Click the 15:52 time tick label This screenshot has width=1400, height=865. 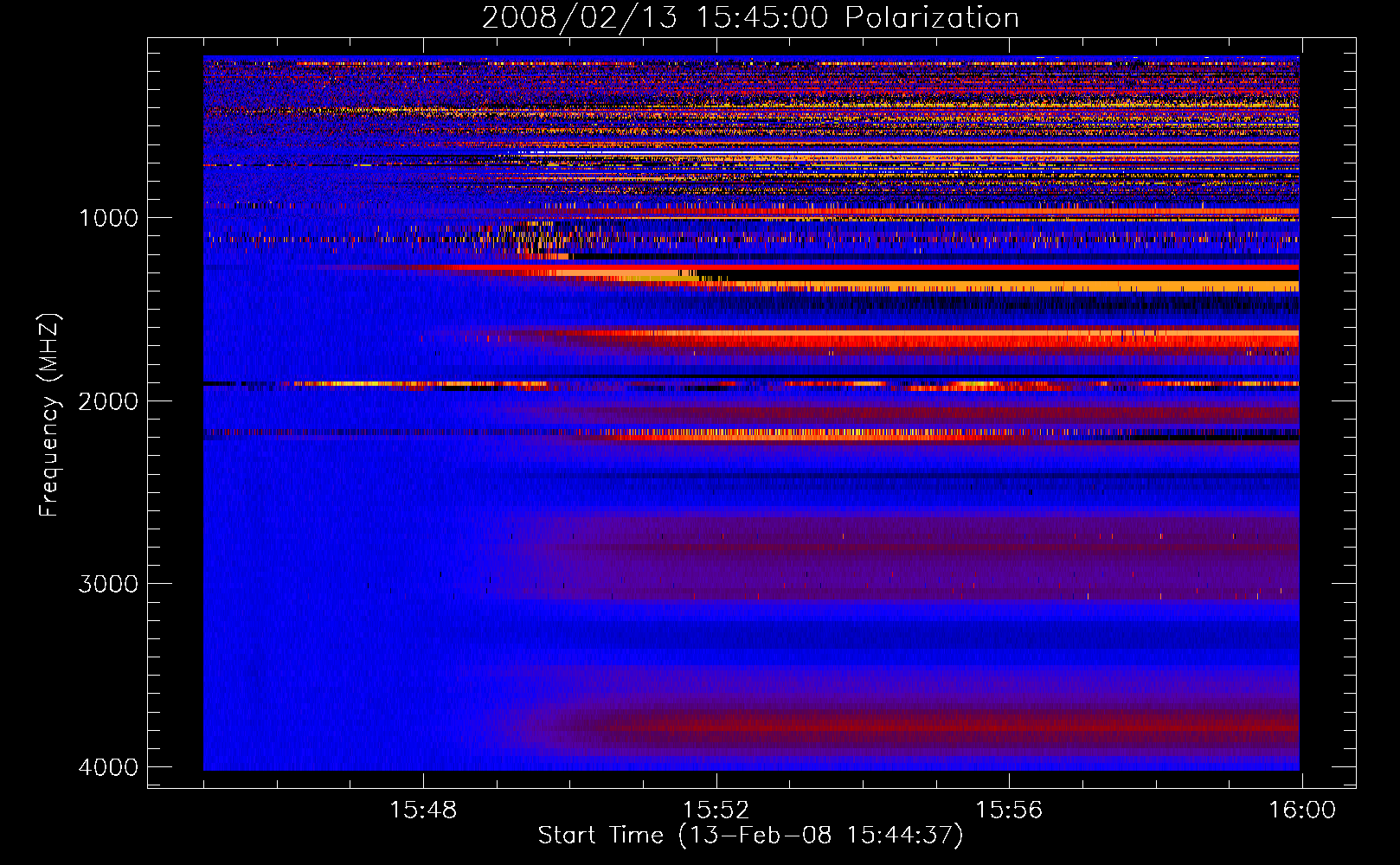tap(716, 811)
